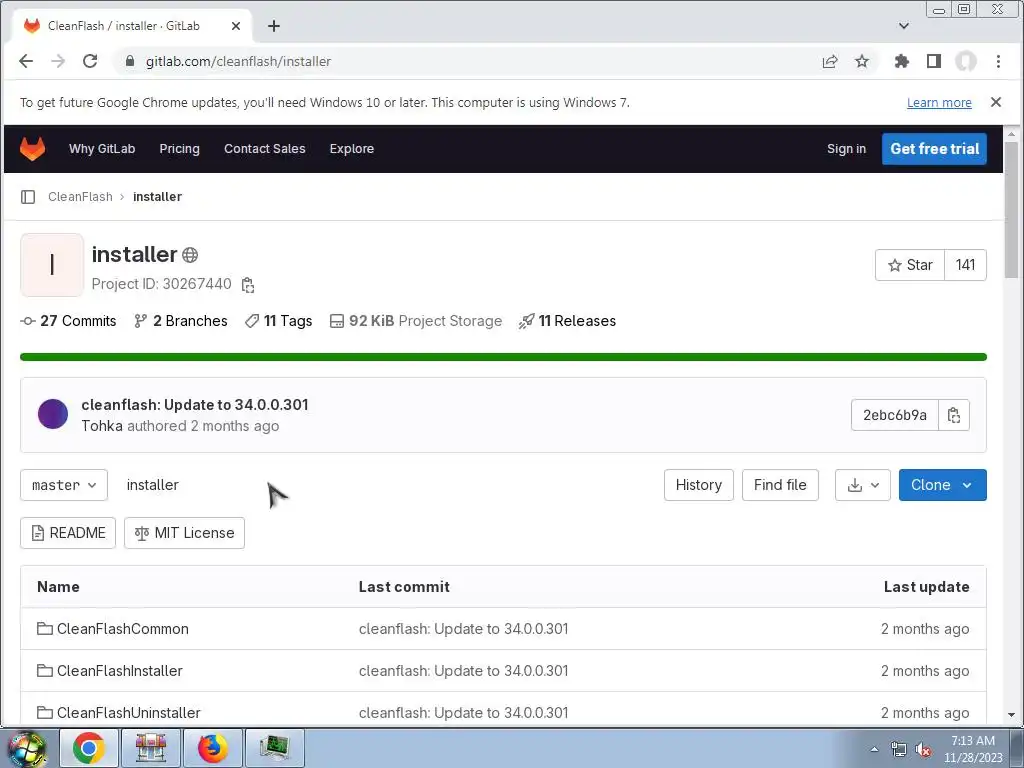This screenshot has width=1024, height=768.
Task: Open a new browser tab with plus icon
Action: coord(274,26)
